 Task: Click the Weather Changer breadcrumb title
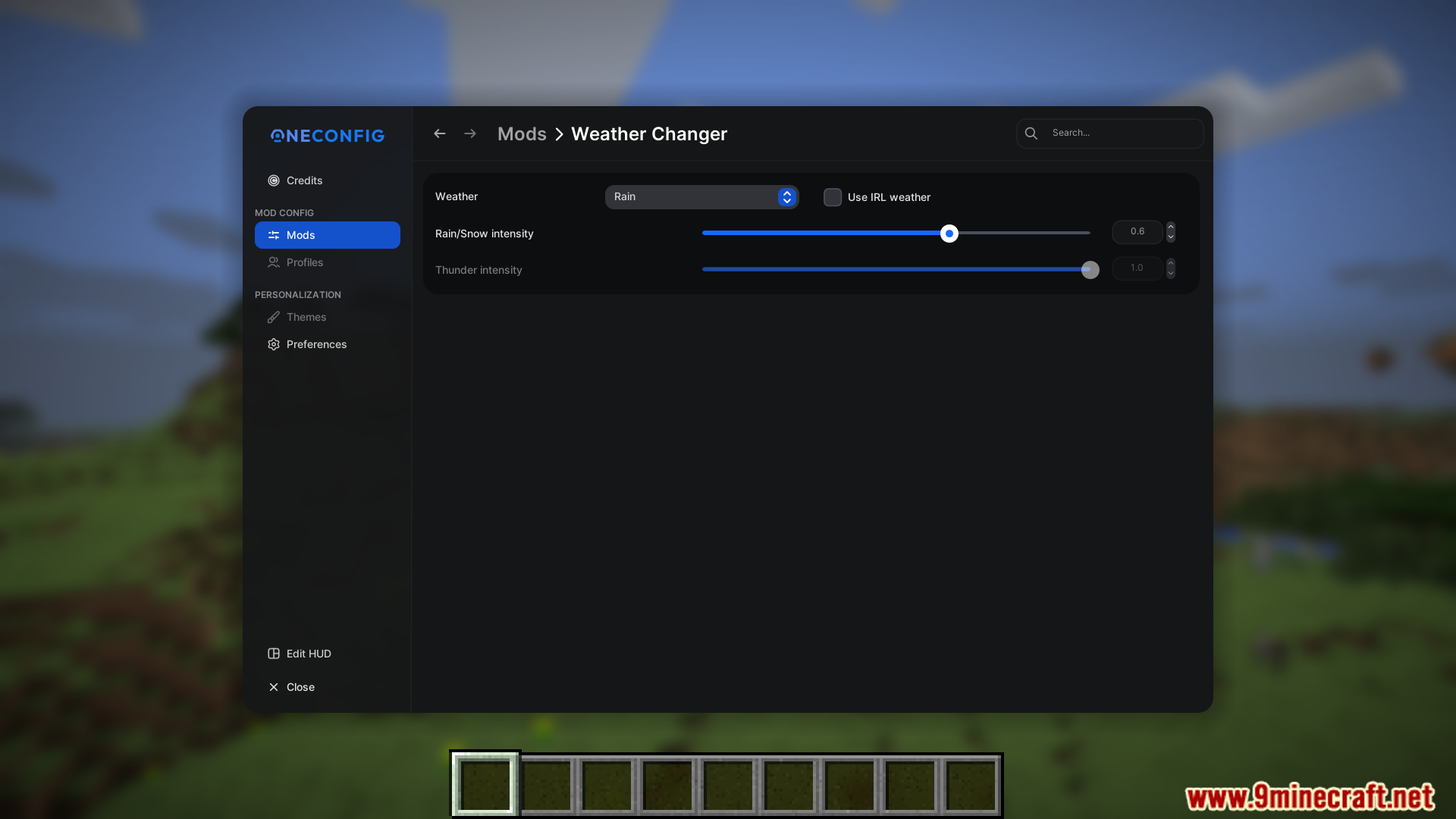[649, 134]
